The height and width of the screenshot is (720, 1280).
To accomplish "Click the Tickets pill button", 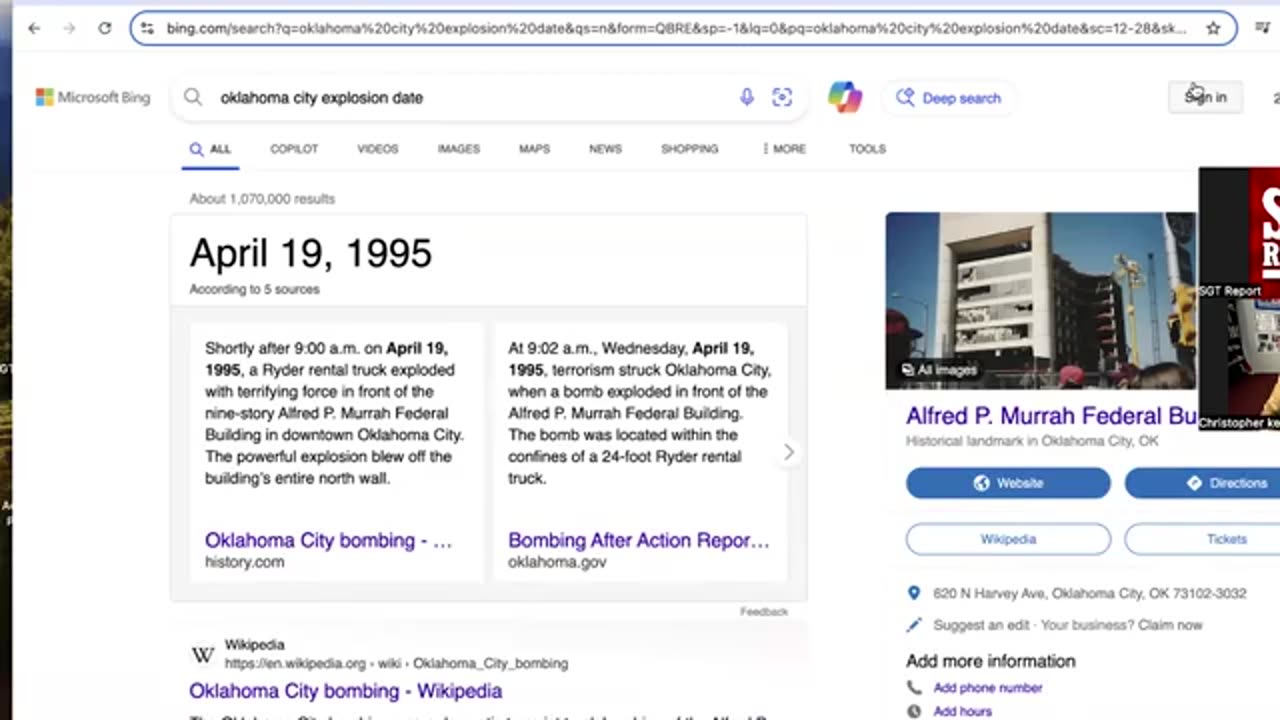I will [1202, 539].
